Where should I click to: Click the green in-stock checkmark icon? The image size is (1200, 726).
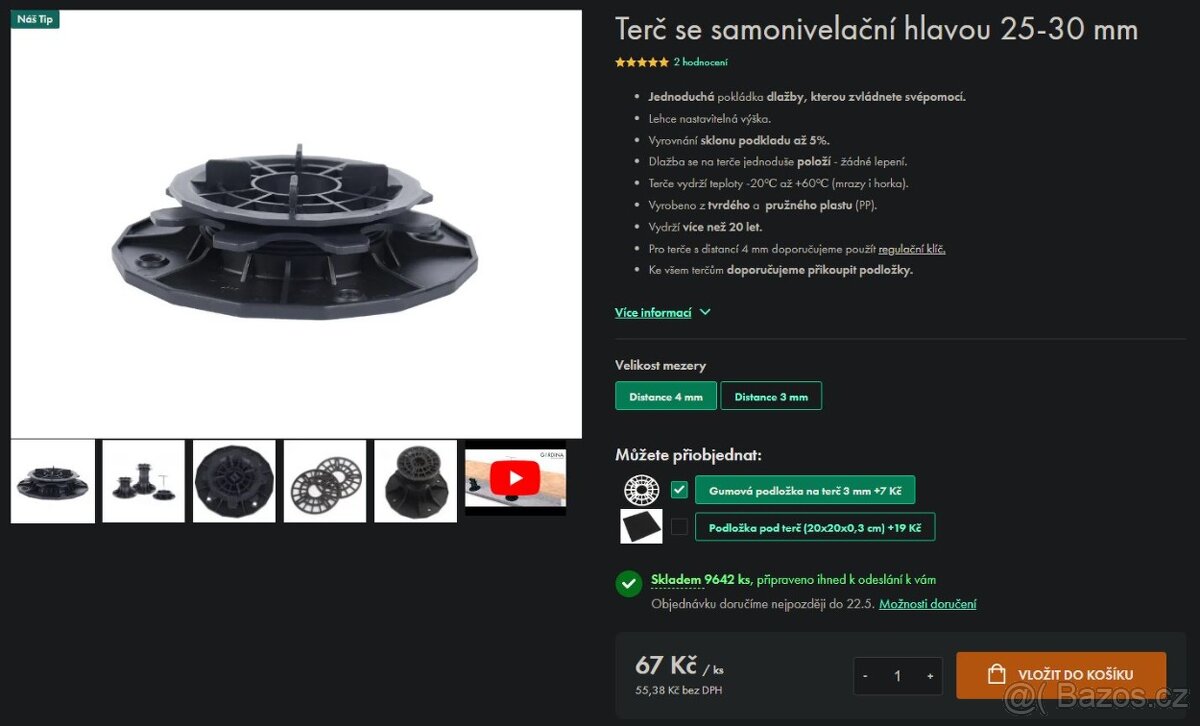pos(629,584)
